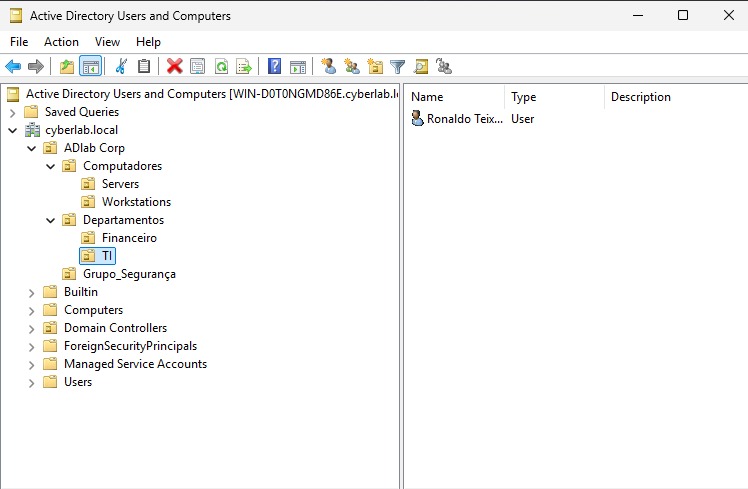Select the Computers container
This screenshot has height=489, width=748.
tap(94, 310)
